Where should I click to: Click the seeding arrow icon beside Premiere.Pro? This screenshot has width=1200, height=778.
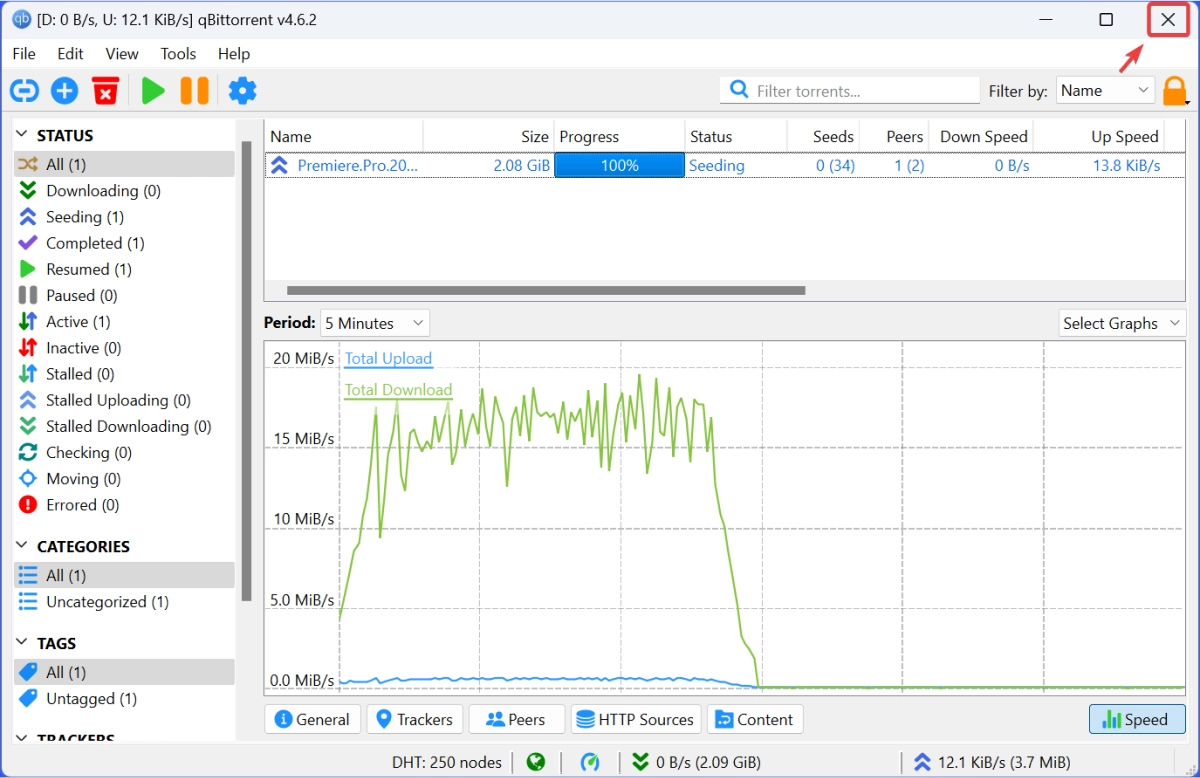279,165
